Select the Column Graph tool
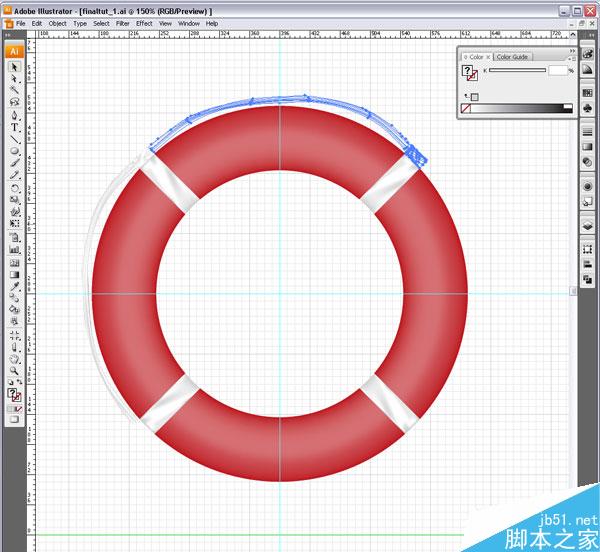600x552 pixels. pyautogui.click(x=14, y=249)
